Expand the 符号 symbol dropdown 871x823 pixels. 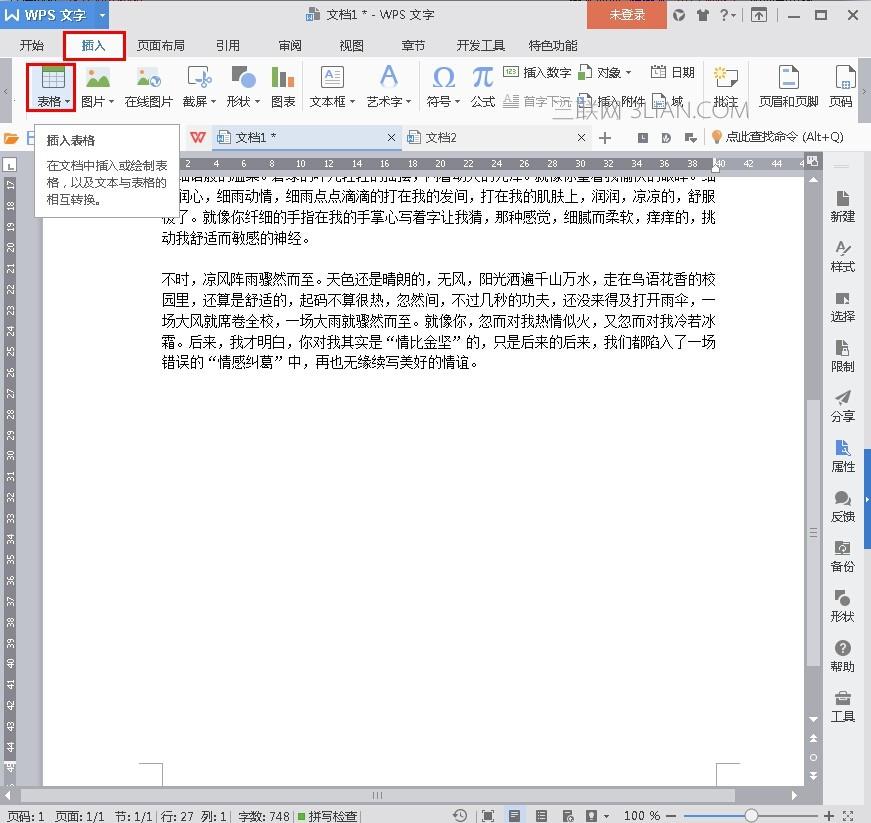click(x=457, y=102)
